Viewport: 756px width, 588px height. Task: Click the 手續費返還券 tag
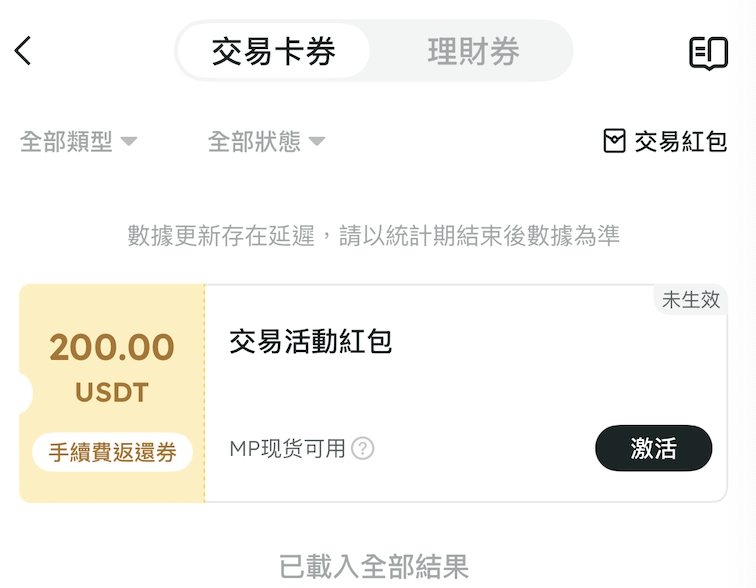tap(112, 452)
